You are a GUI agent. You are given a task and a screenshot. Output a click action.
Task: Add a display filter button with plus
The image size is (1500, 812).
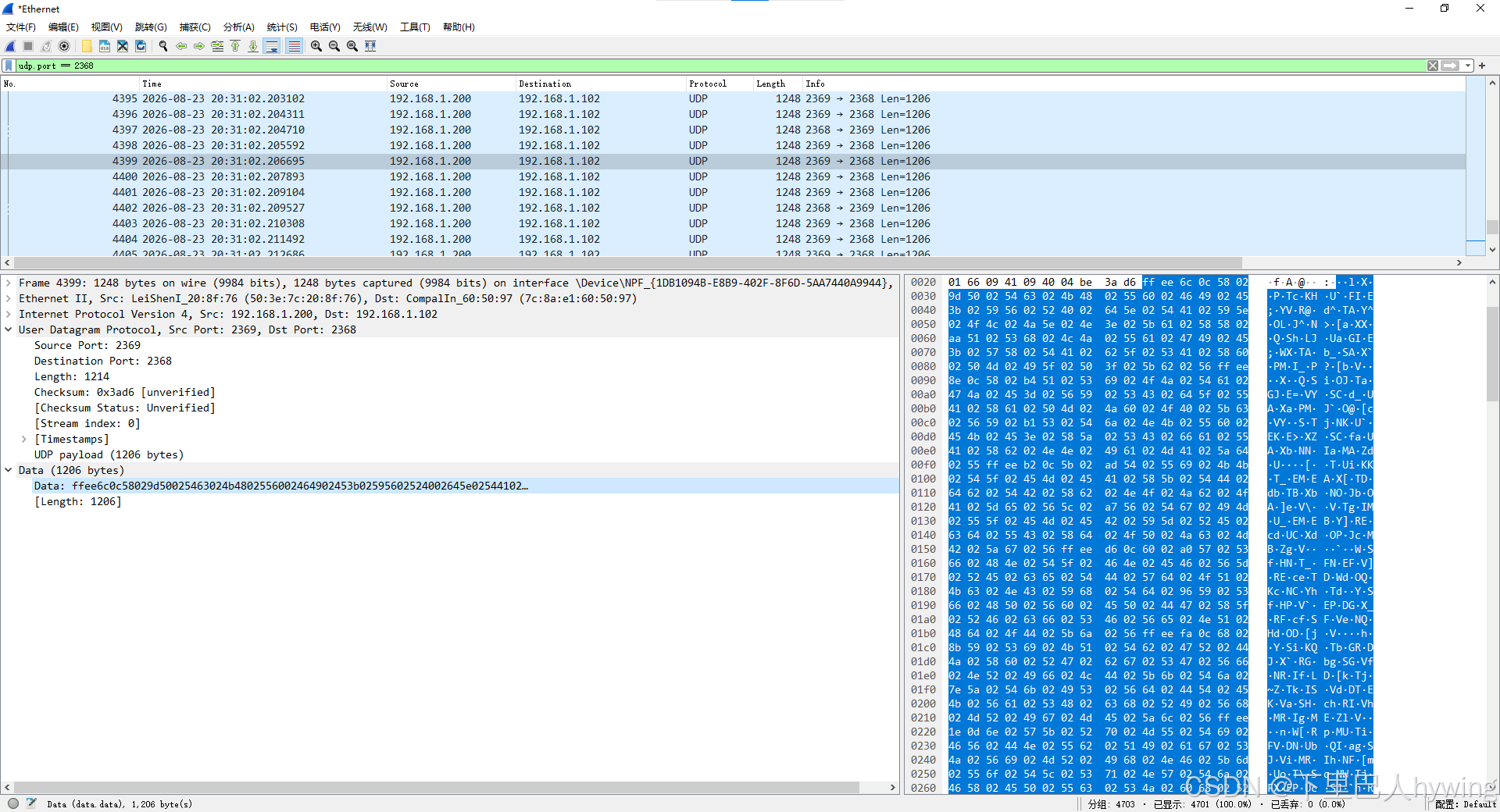coord(1482,66)
